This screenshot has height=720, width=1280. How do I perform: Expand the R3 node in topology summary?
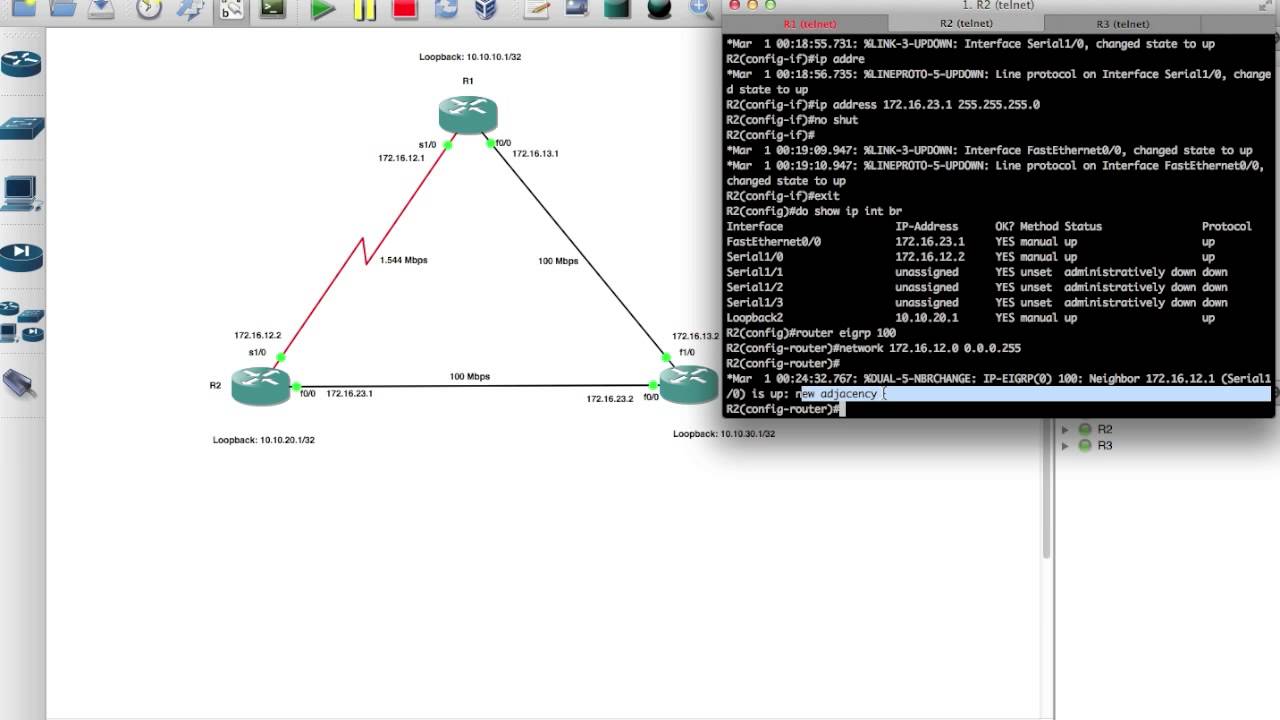tap(1065, 445)
